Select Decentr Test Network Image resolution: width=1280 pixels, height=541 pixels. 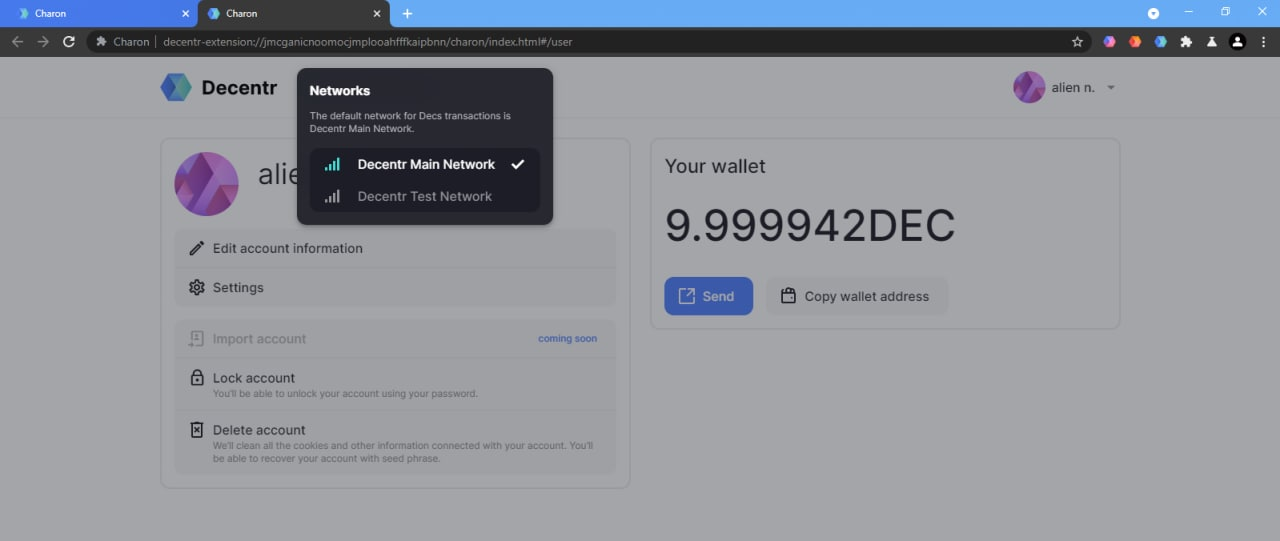[x=425, y=196]
